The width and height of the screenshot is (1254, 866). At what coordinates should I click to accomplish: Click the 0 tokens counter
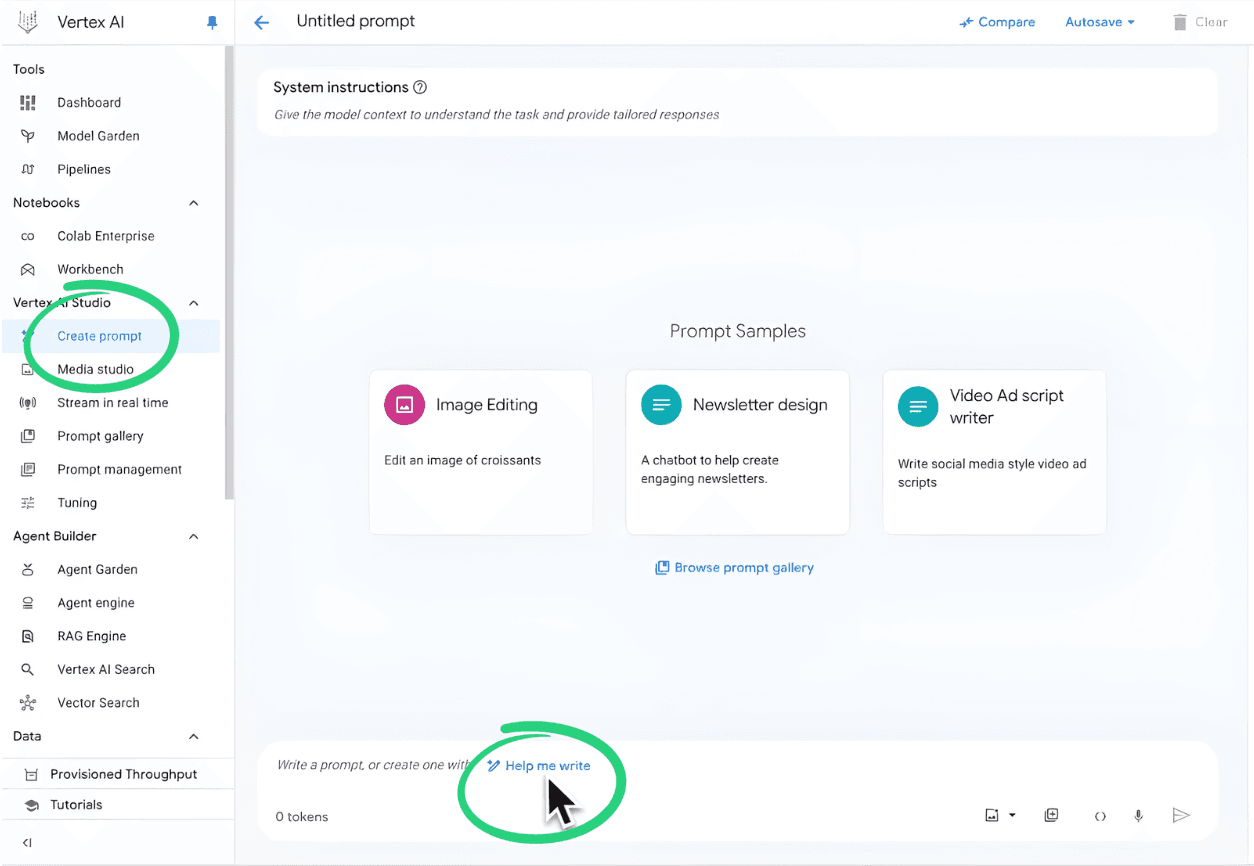pos(302,817)
